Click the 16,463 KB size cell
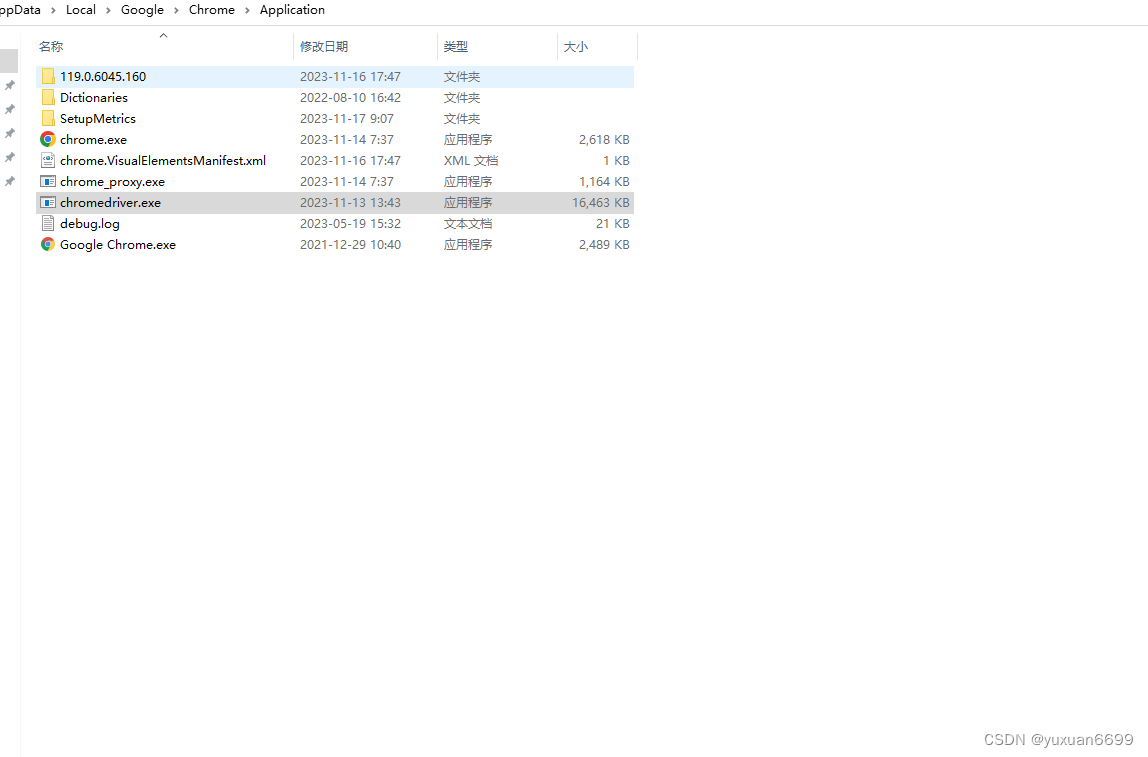This screenshot has width=1148, height=757. click(x=600, y=203)
